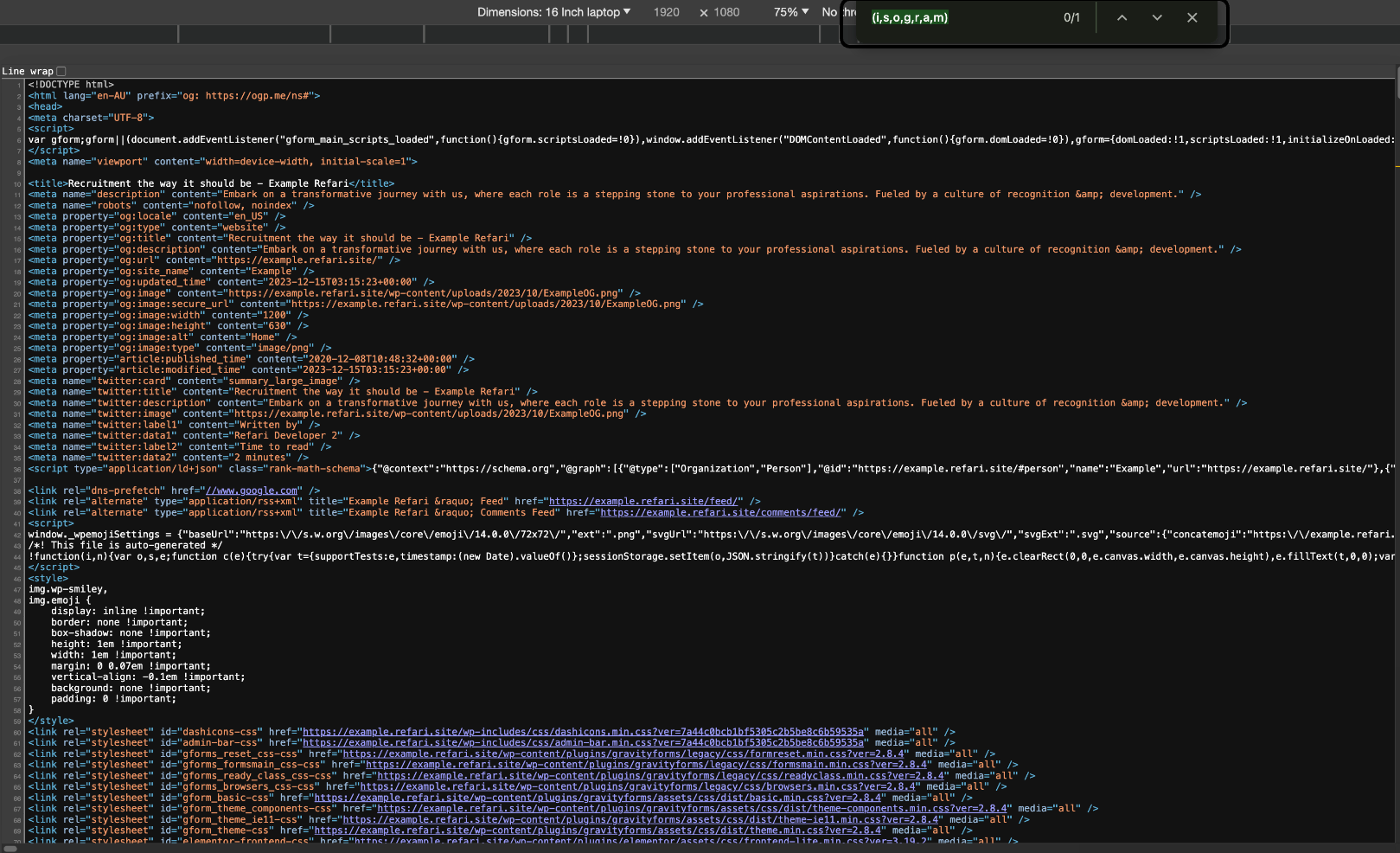Click the 0/1 match count text
1400x853 pixels.
[x=1071, y=17]
